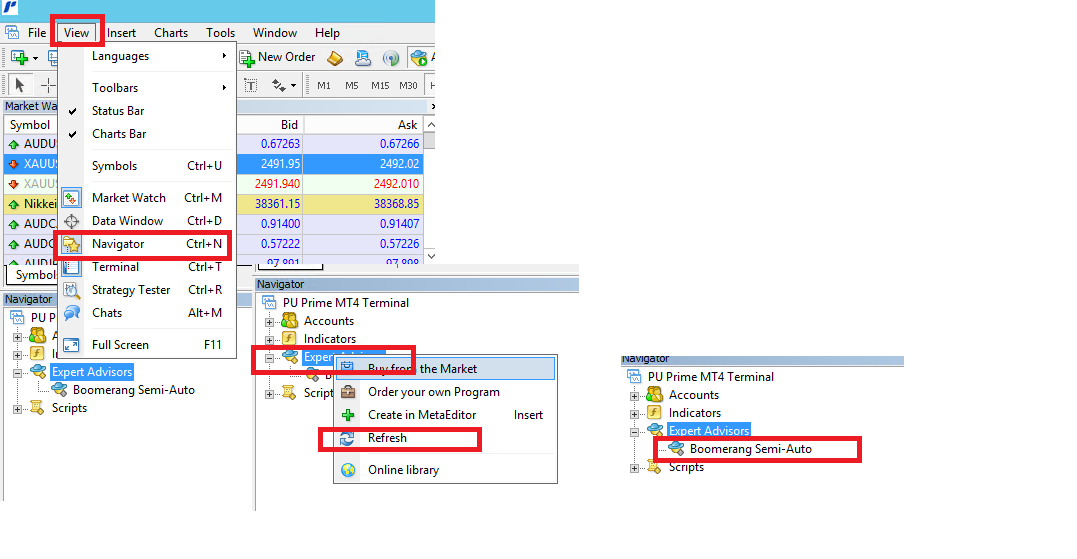
Task: Select the Cursor arrow tool
Action: tap(19, 85)
